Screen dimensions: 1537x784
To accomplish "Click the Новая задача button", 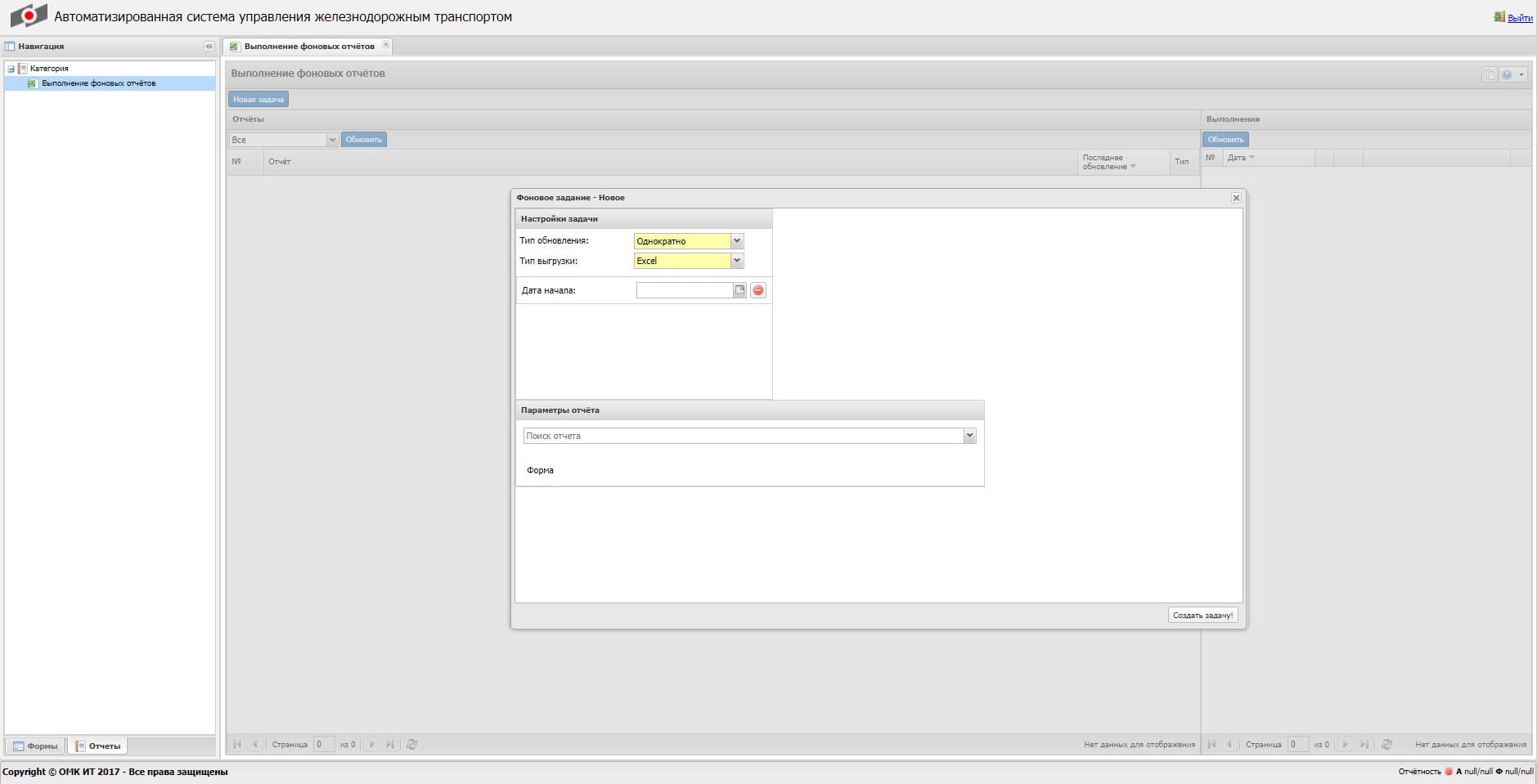I will [258, 100].
